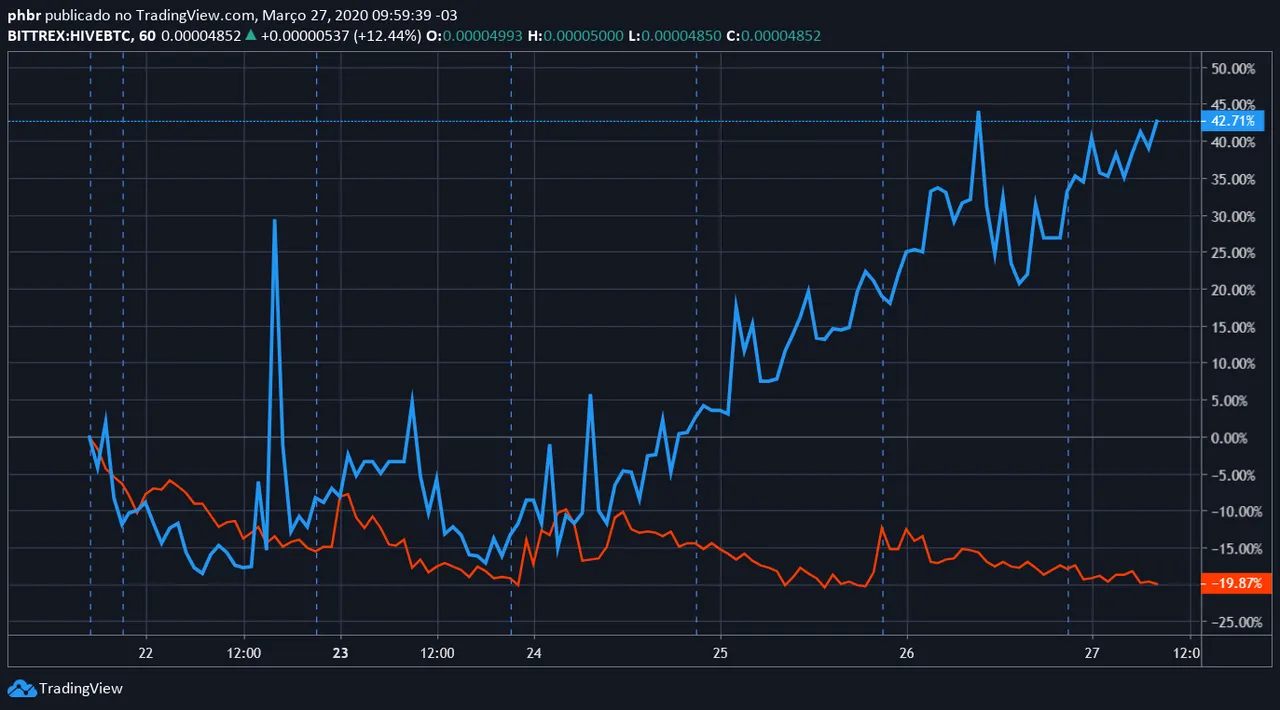
Task: Click the +0.00000537 (+12.44%) change text
Action: coord(339,36)
